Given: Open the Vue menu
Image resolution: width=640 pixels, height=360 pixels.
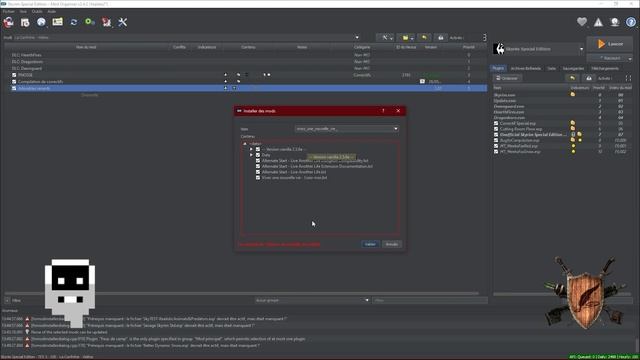Looking at the screenshot, I should 23,11.
